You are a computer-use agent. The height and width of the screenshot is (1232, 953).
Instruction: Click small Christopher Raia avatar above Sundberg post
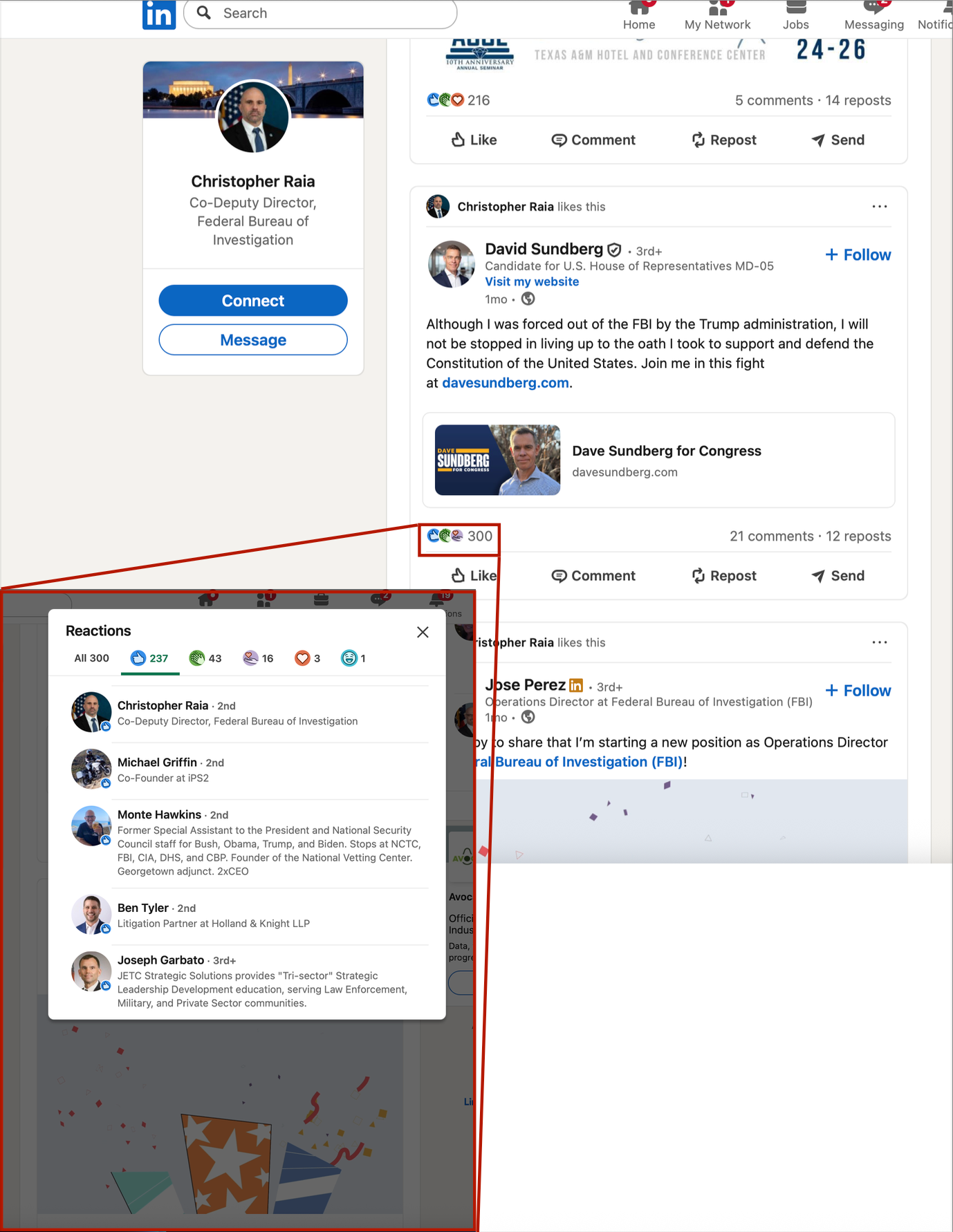click(x=438, y=207)
